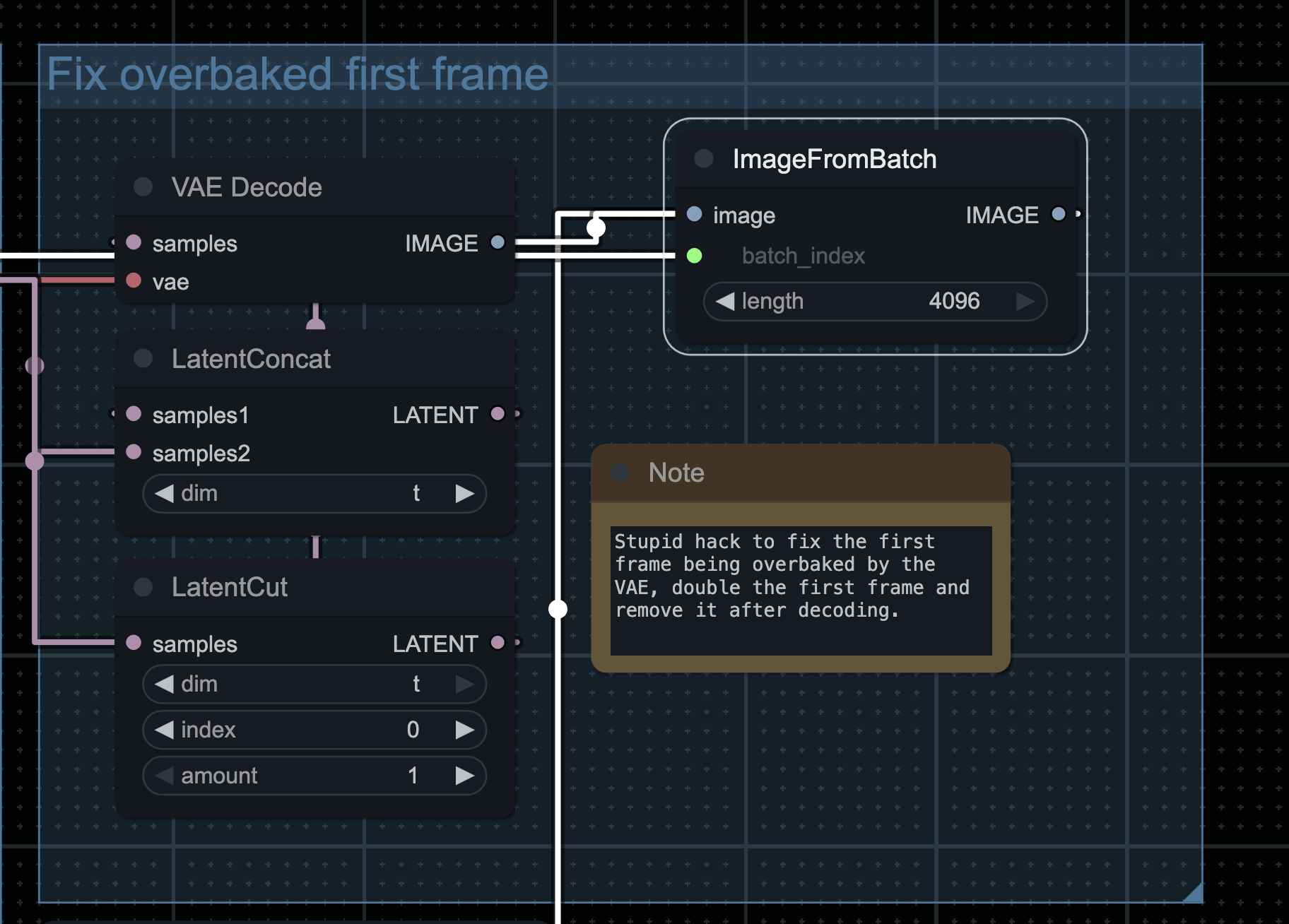This screenshot has height=924, width=1289.
Task: Select previous dim option on LatentConcat
Action: pos(164,493)
